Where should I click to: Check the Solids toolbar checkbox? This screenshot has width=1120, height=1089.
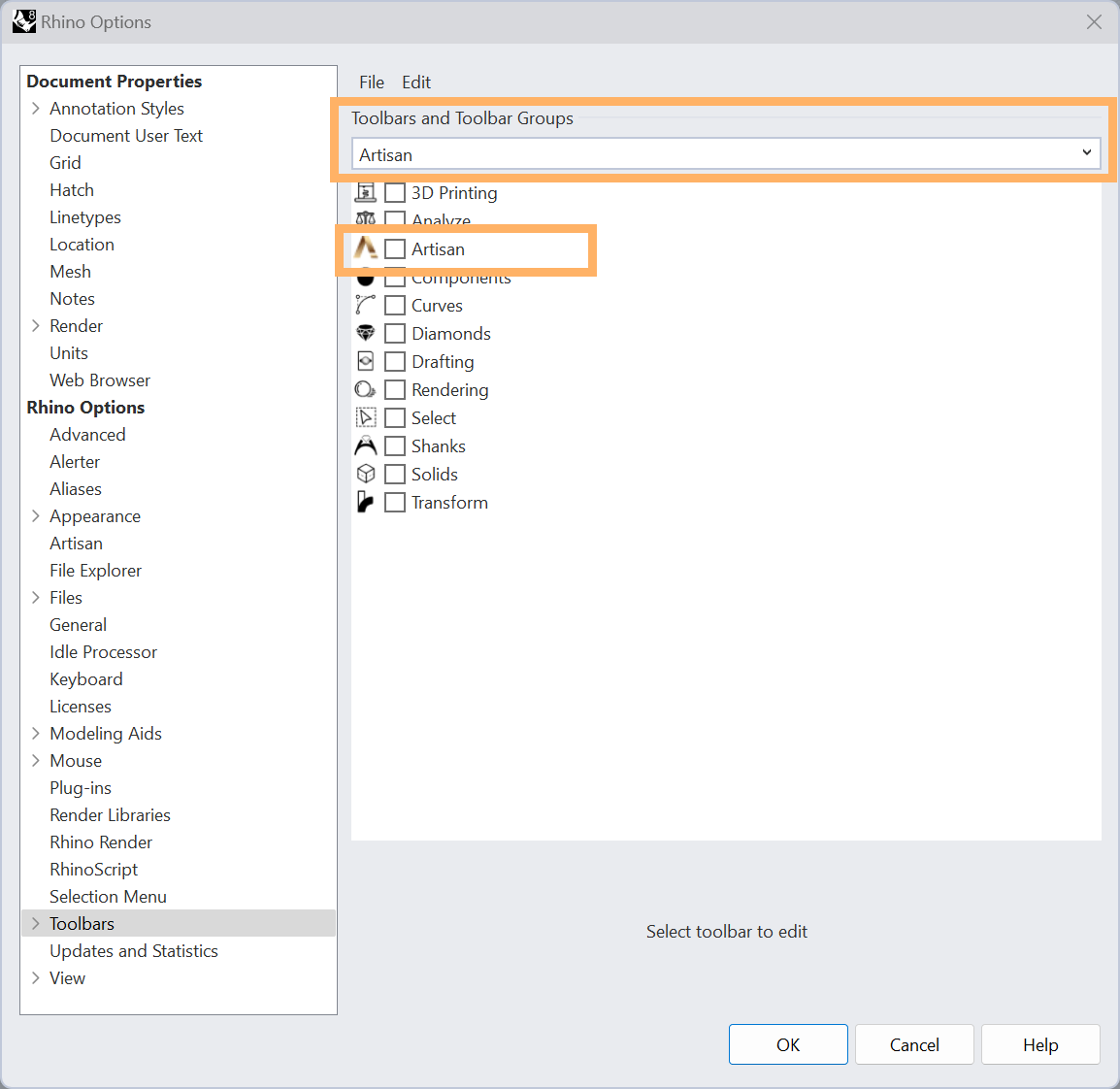(x=395, y=475)
